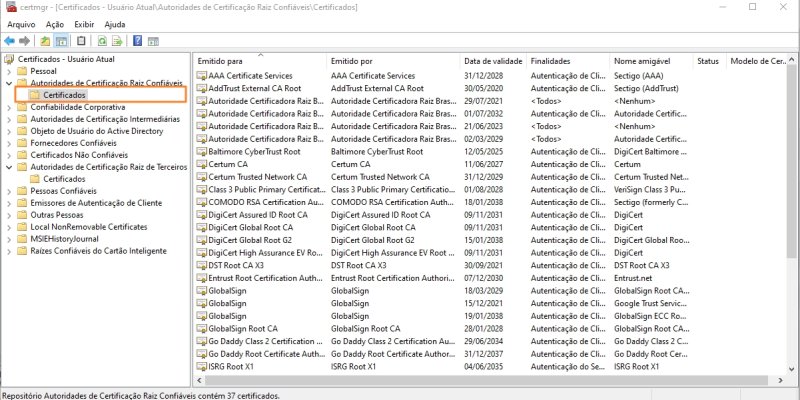Expand Objeto de Usuário do Active Directory
The height and width of the screenshot is (400, 800).
[x=9, y=131]
